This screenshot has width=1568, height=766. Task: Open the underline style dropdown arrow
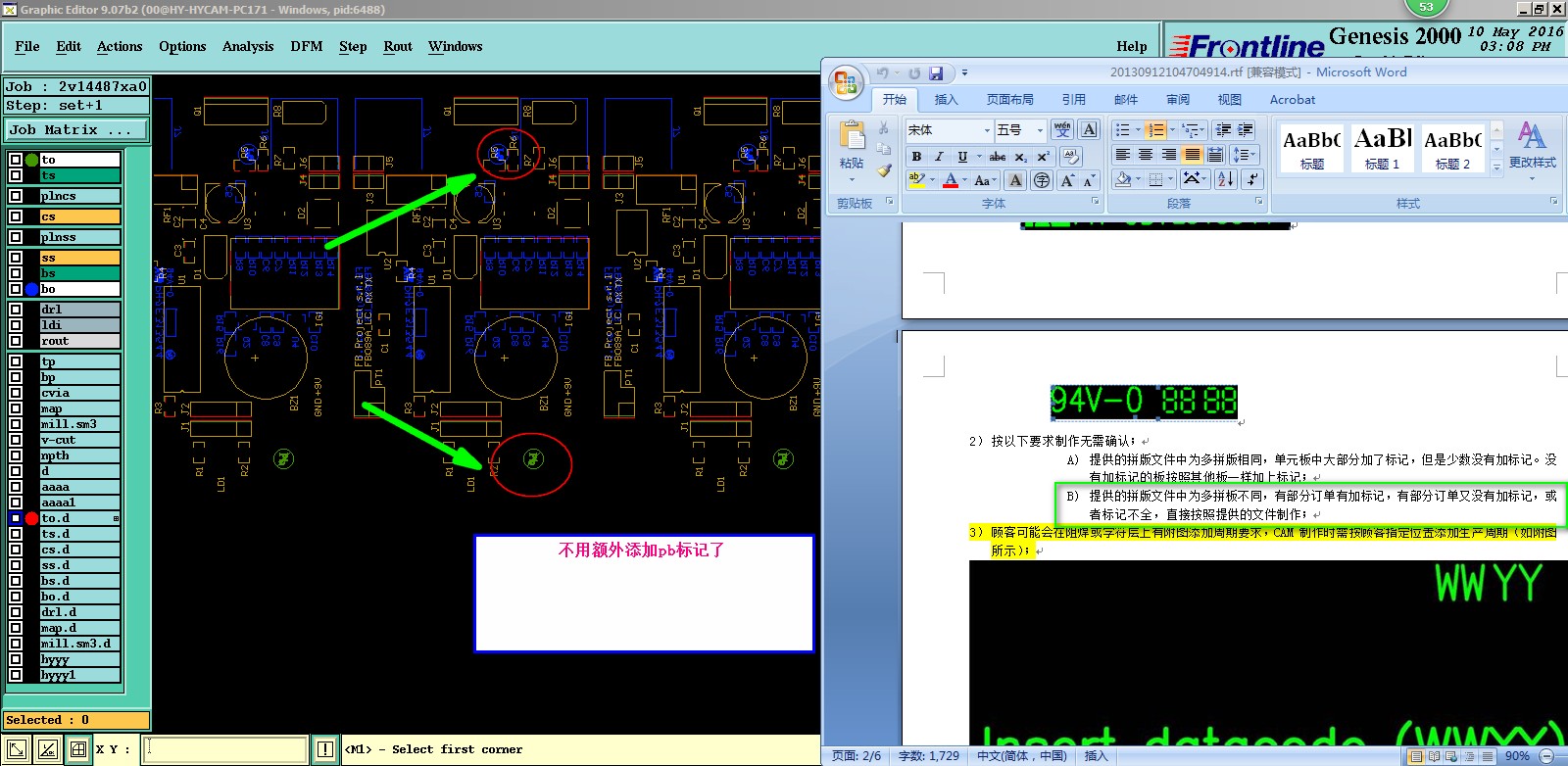tap(978, 157)
